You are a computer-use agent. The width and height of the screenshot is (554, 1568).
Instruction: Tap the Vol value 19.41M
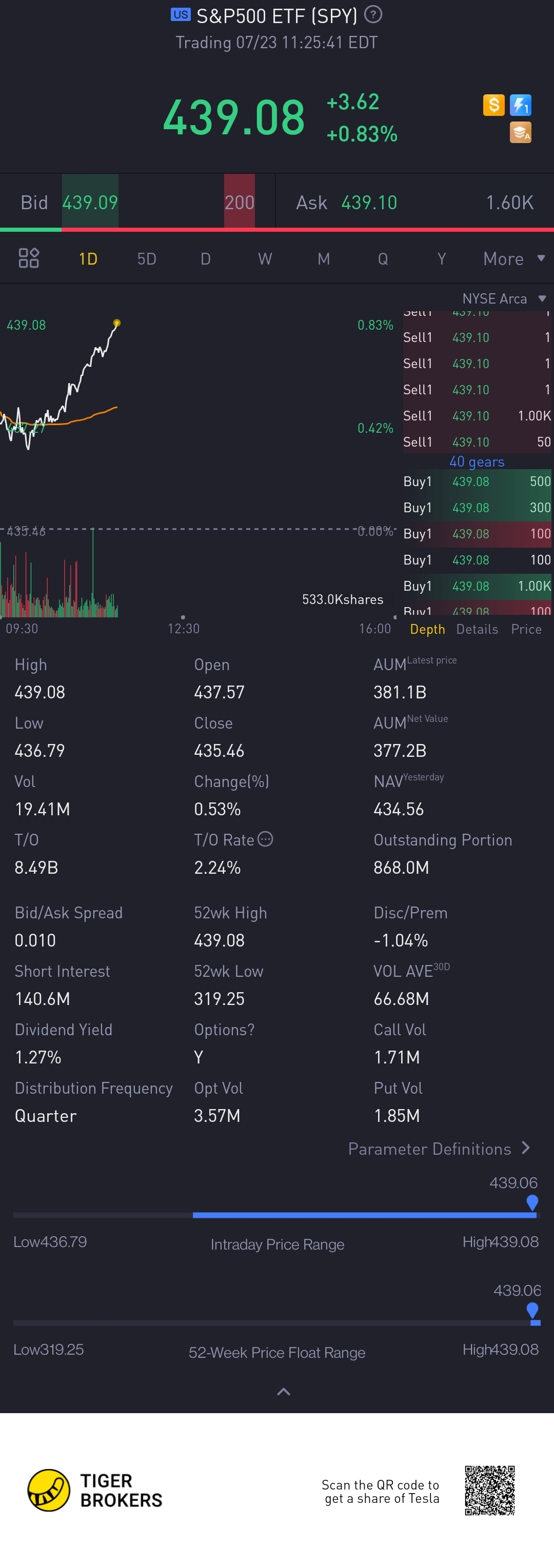[42, 809]
